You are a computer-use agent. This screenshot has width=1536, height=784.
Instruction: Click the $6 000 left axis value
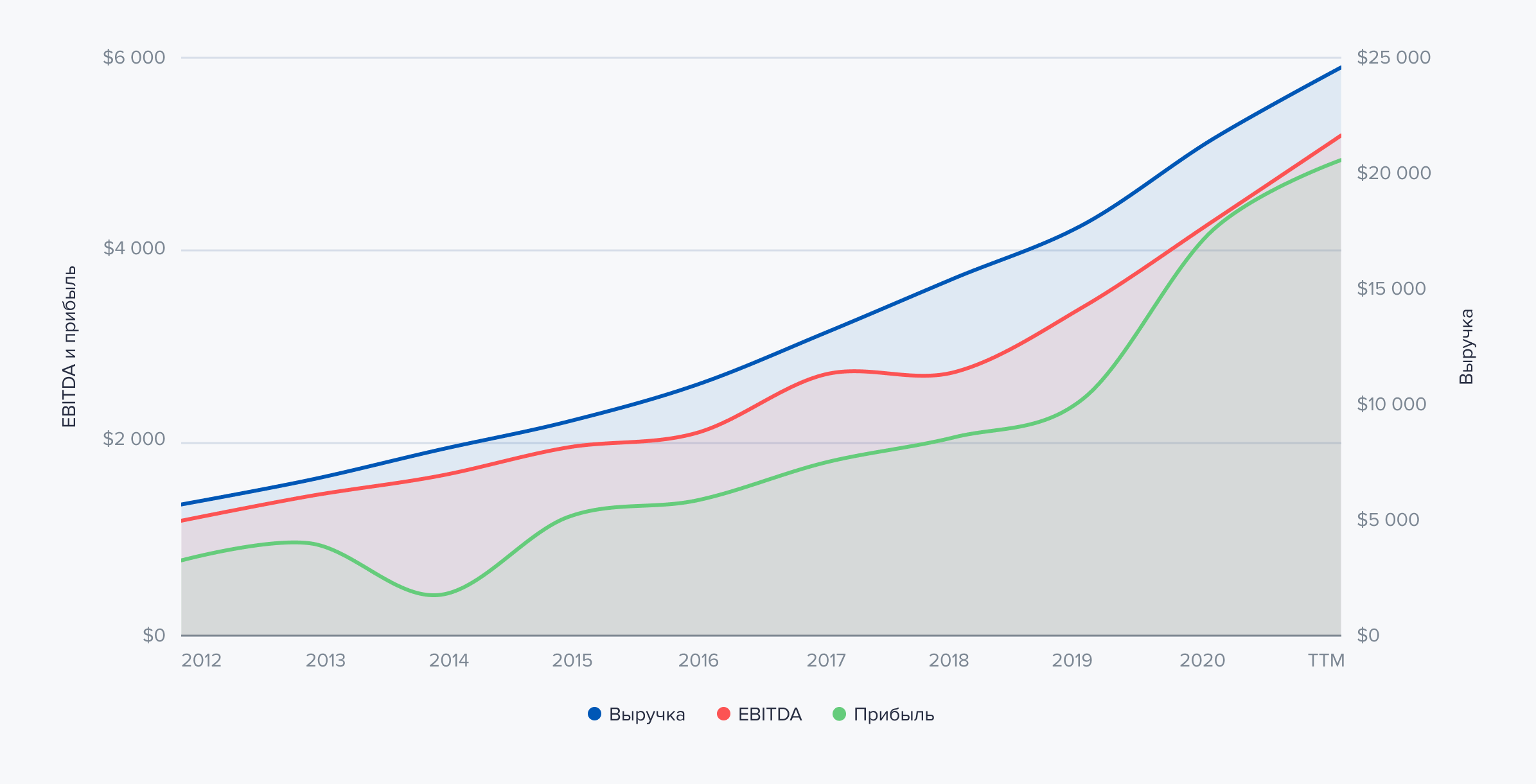[134, 58]
